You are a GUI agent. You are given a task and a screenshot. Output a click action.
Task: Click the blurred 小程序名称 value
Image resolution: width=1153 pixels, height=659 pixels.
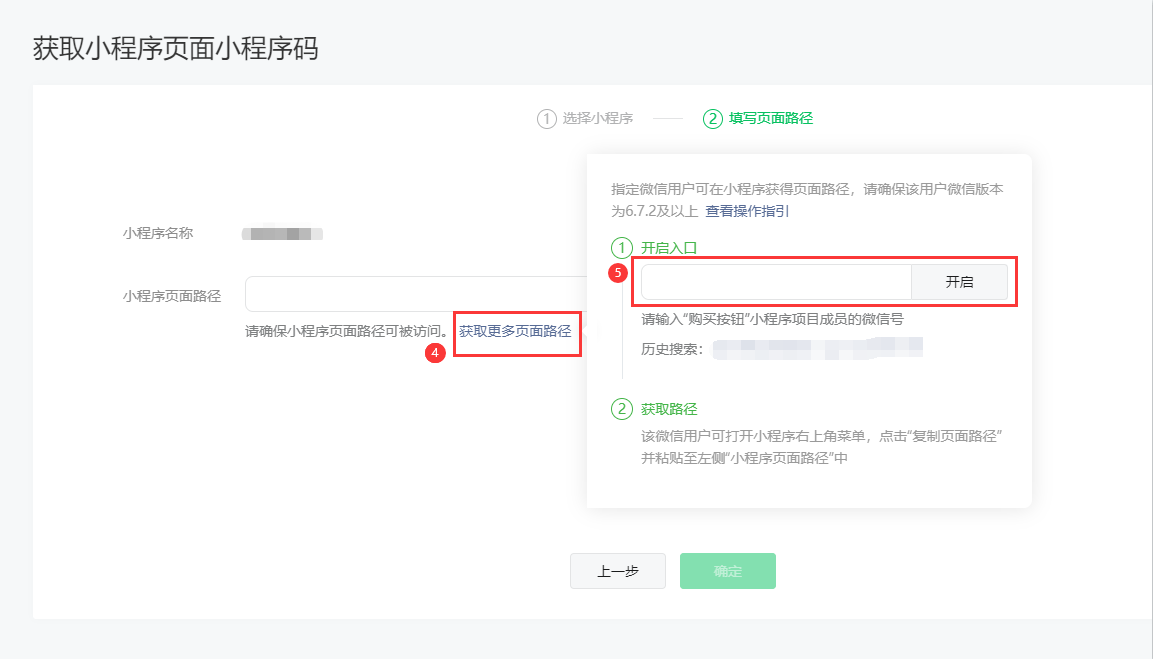[282, 234]
